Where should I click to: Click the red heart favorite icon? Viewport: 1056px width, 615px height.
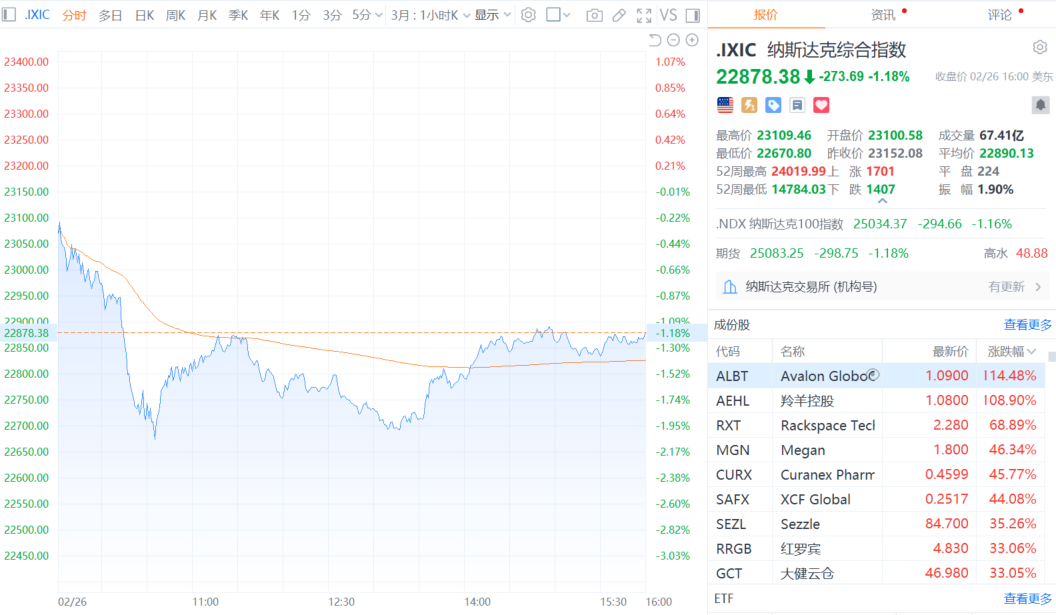821,105
